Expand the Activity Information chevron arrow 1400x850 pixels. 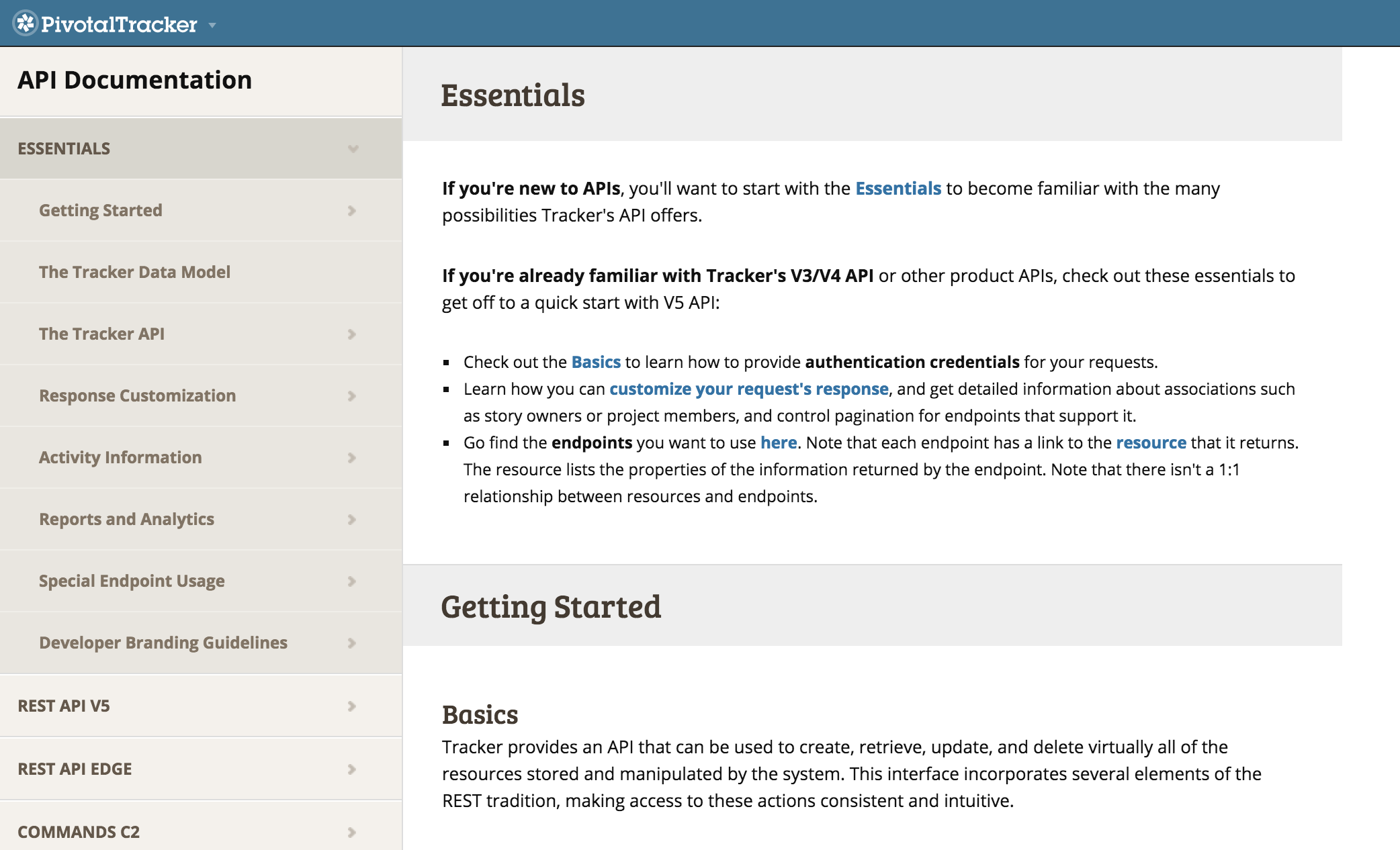click(x=351, y=458)
